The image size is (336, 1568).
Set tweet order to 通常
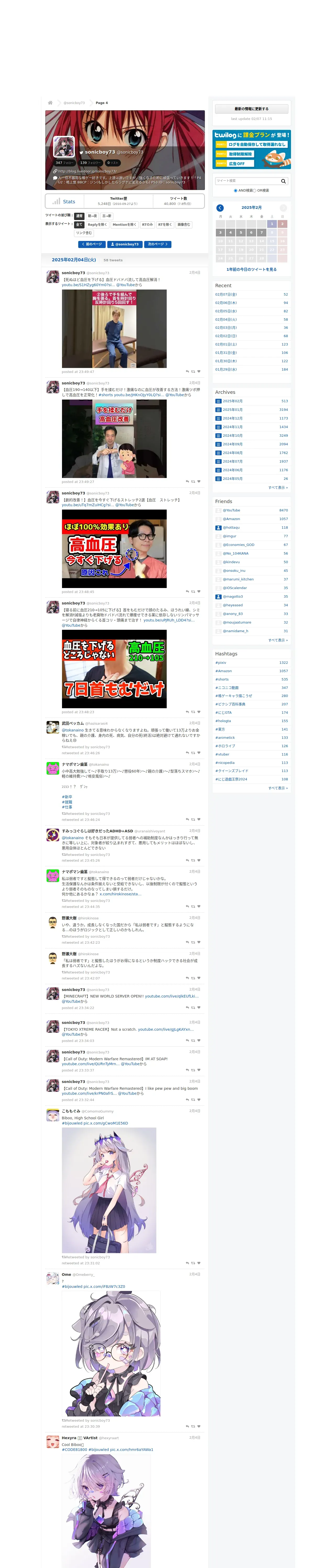pyautogui.click(x=79, y=216)
